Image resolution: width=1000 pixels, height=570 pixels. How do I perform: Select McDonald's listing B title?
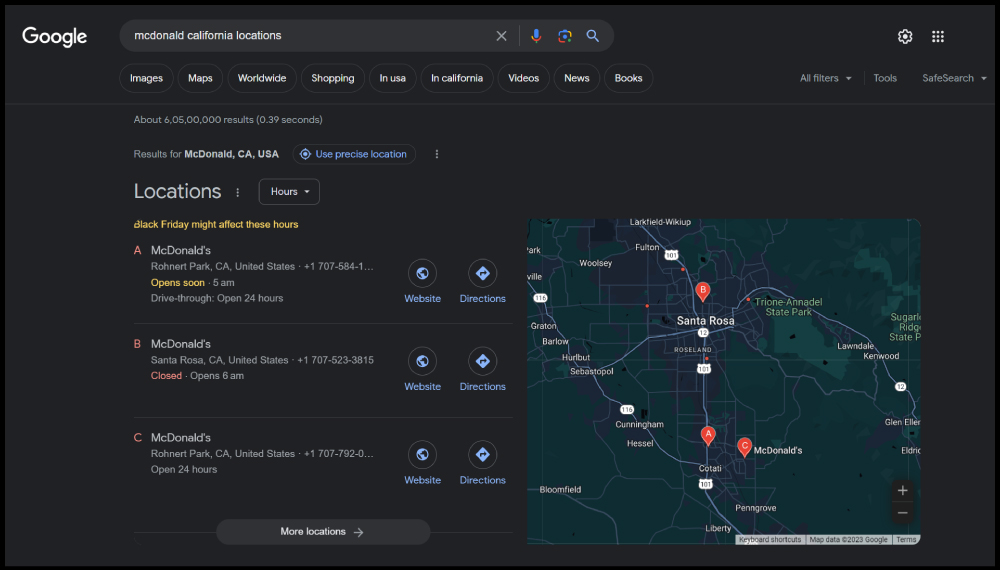coord(181,344)
